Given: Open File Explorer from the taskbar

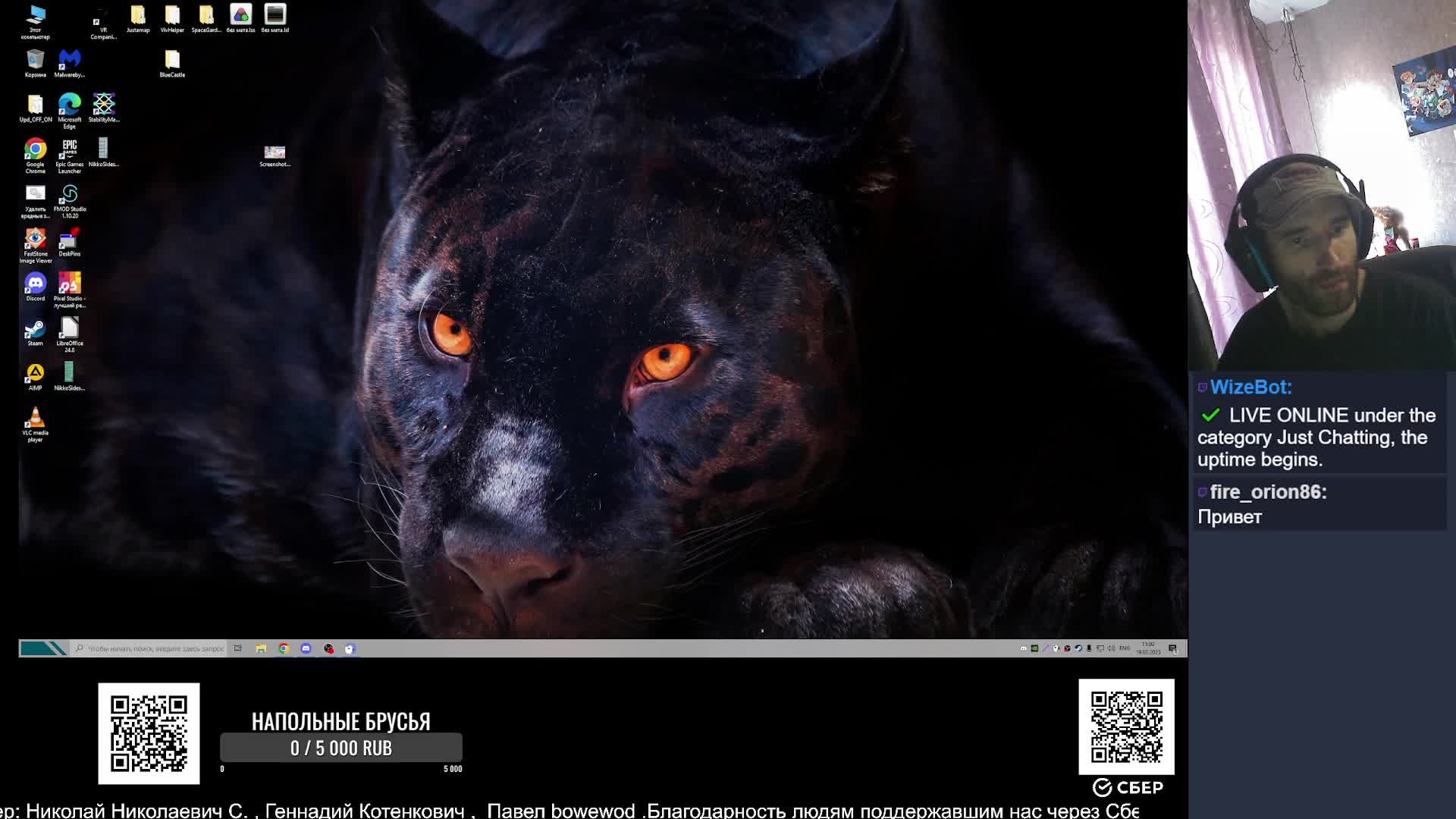Looking at the screenshot, I should (x=261, y=648).
